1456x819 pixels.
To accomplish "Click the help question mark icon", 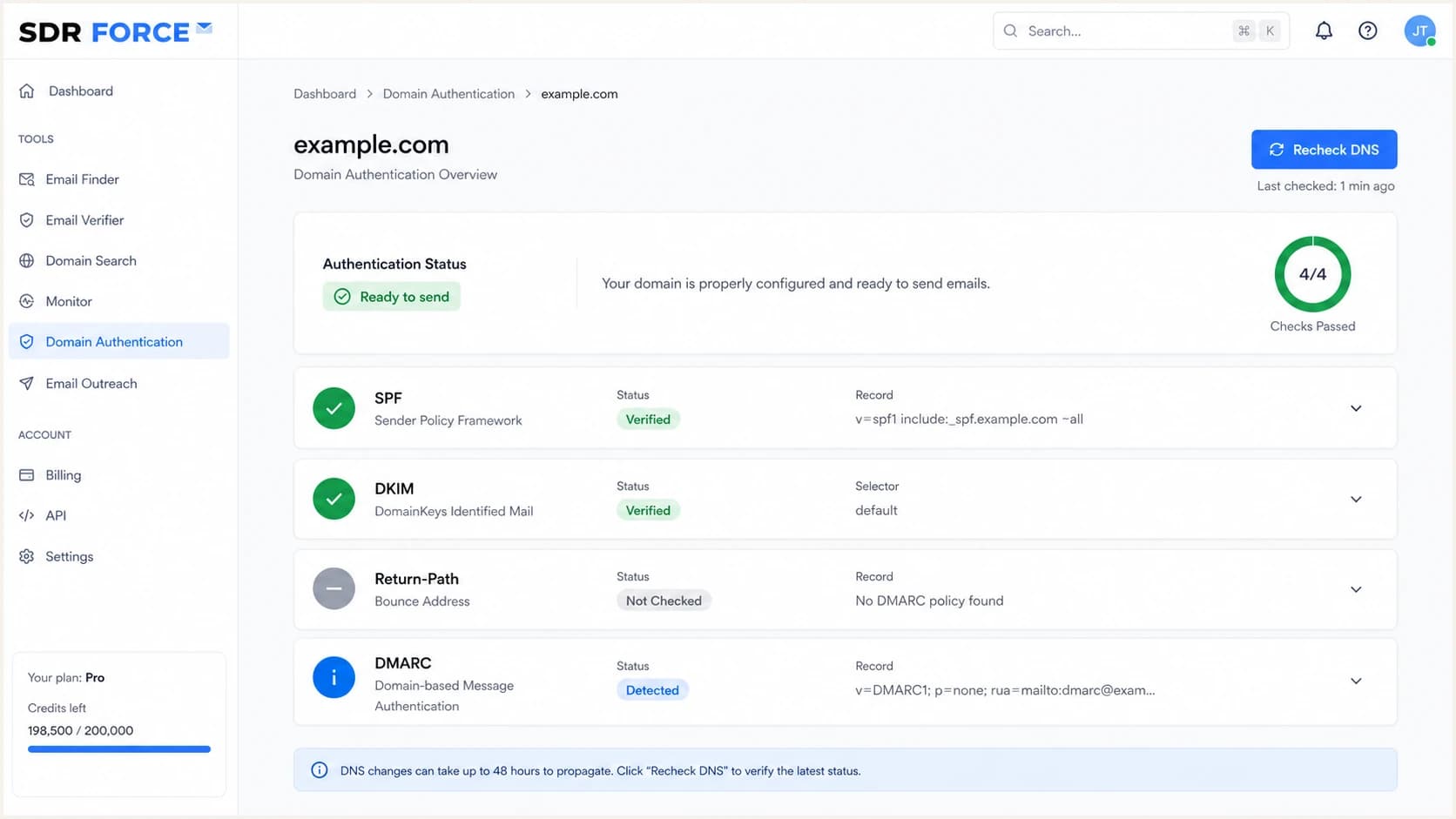I will point(1368,30).
